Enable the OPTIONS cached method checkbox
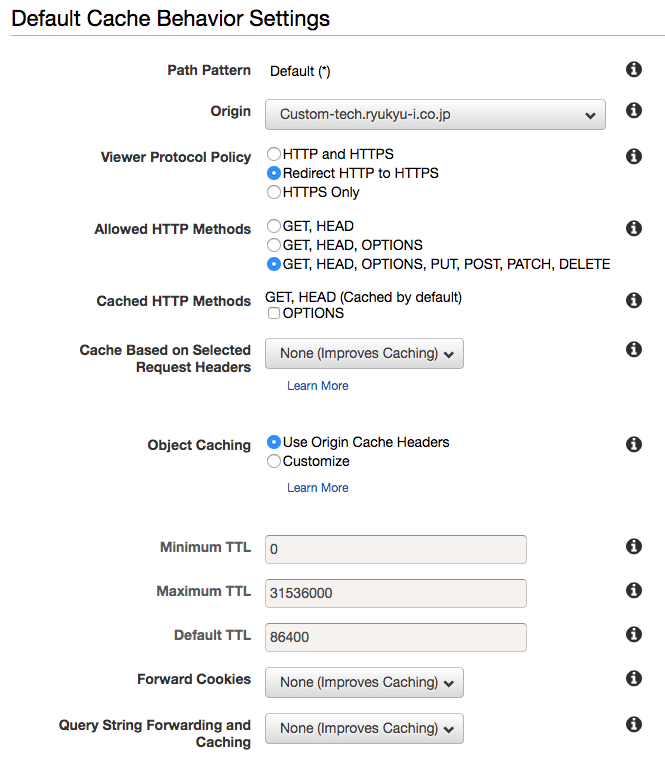This screenshot has height=766, width=665. tap(274, 314)
